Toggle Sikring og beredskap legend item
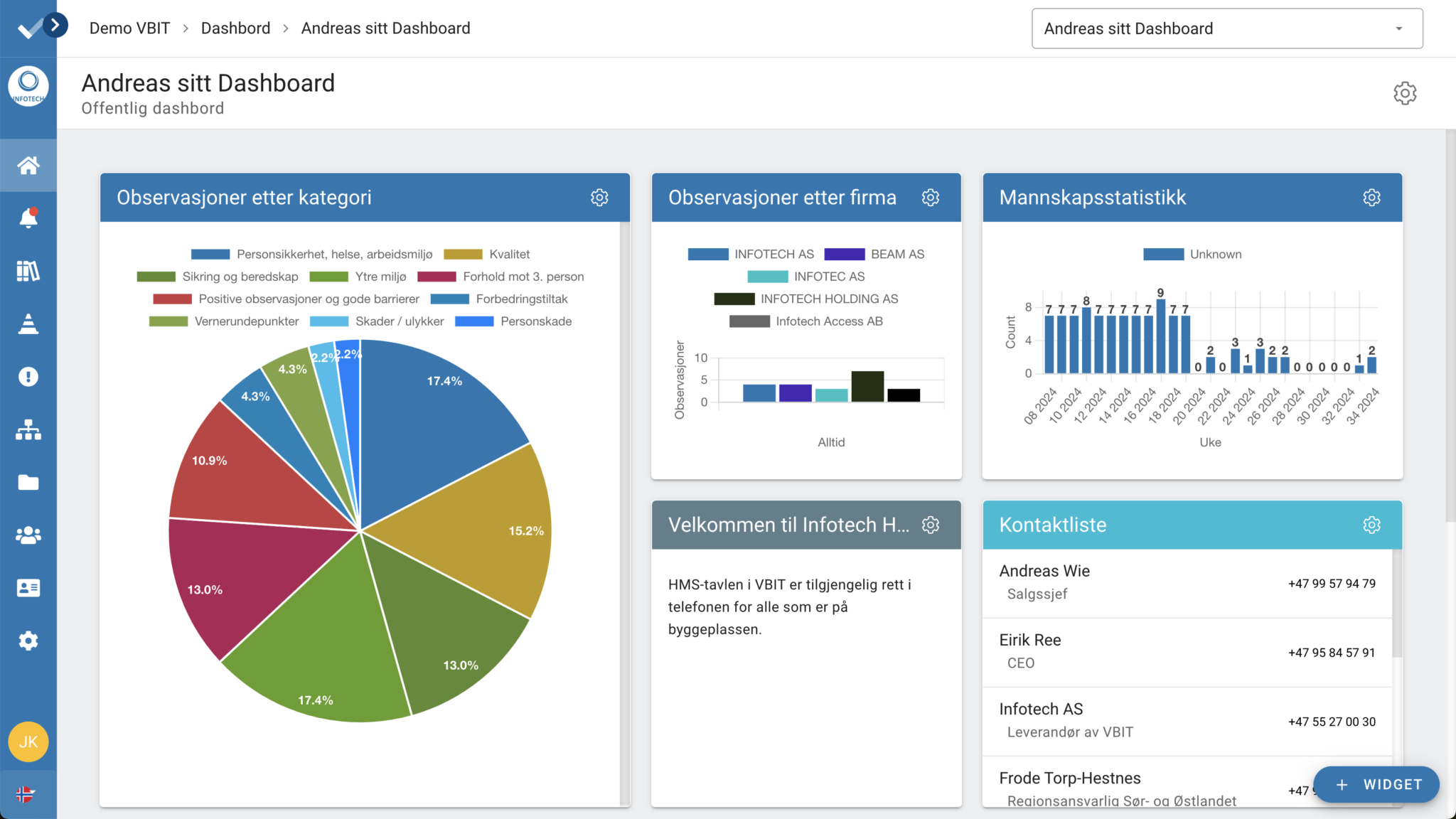This screenshot has height=819, width=1456. (x=218, y=277)
